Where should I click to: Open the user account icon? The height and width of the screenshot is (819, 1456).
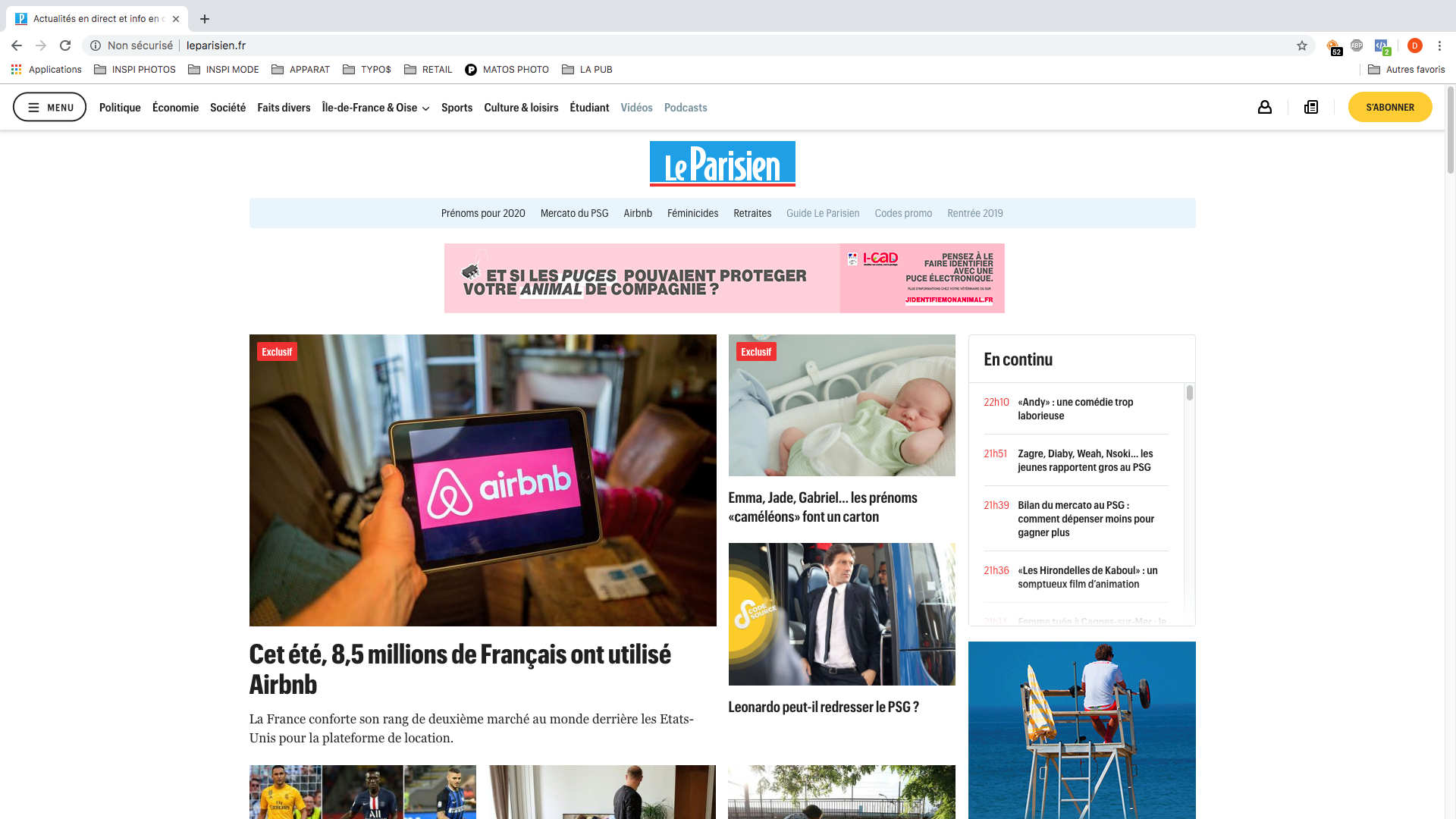point(1264,107)
